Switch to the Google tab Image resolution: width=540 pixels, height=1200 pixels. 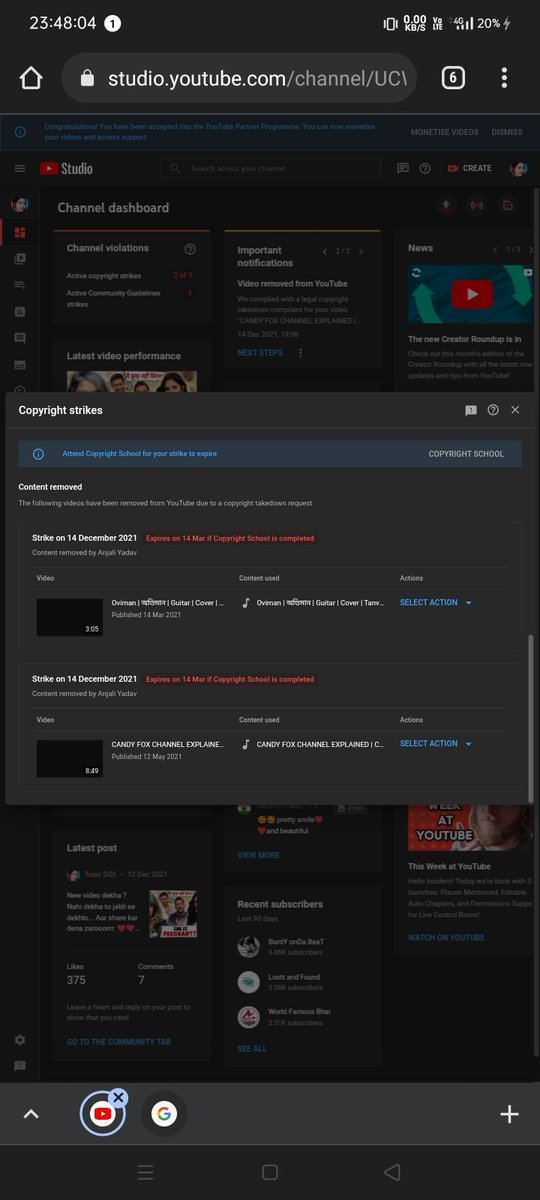tap(164, 1114)
